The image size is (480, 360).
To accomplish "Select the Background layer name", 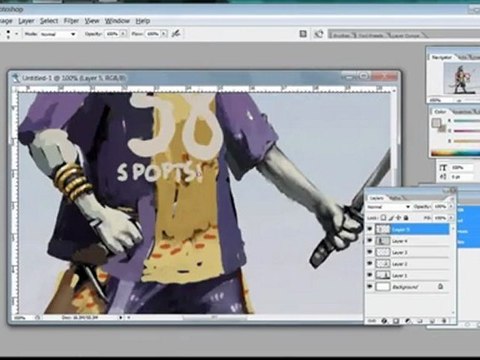I will (x=405, y=287).
